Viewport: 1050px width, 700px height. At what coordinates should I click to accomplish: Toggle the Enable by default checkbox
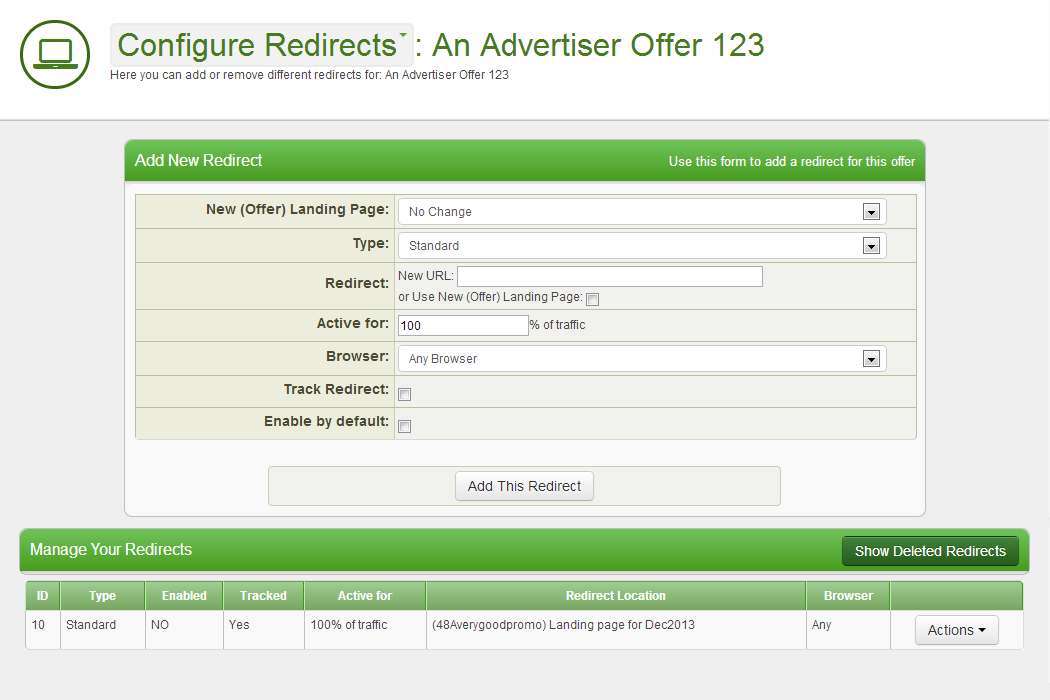click(405, 427)
